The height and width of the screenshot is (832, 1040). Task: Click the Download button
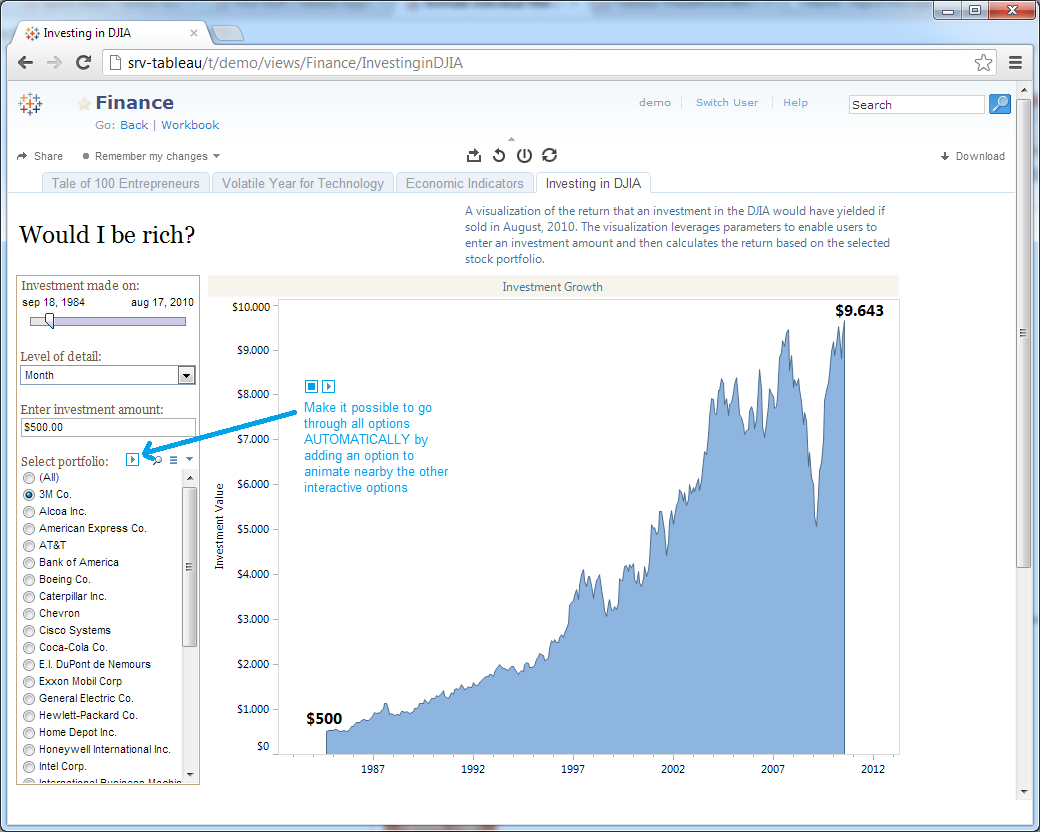[972, 156]
